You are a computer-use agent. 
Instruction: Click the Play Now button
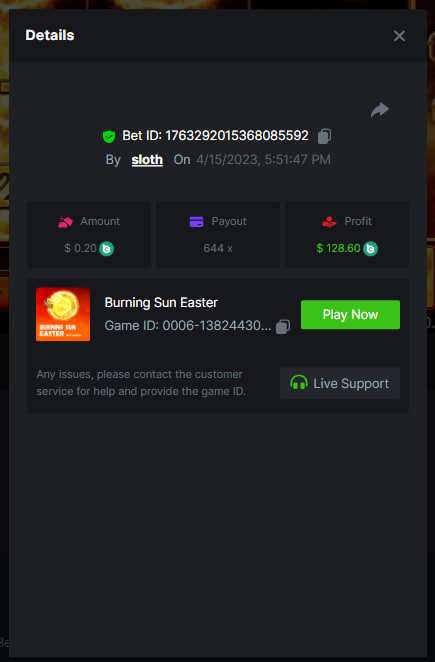[350, 315]
